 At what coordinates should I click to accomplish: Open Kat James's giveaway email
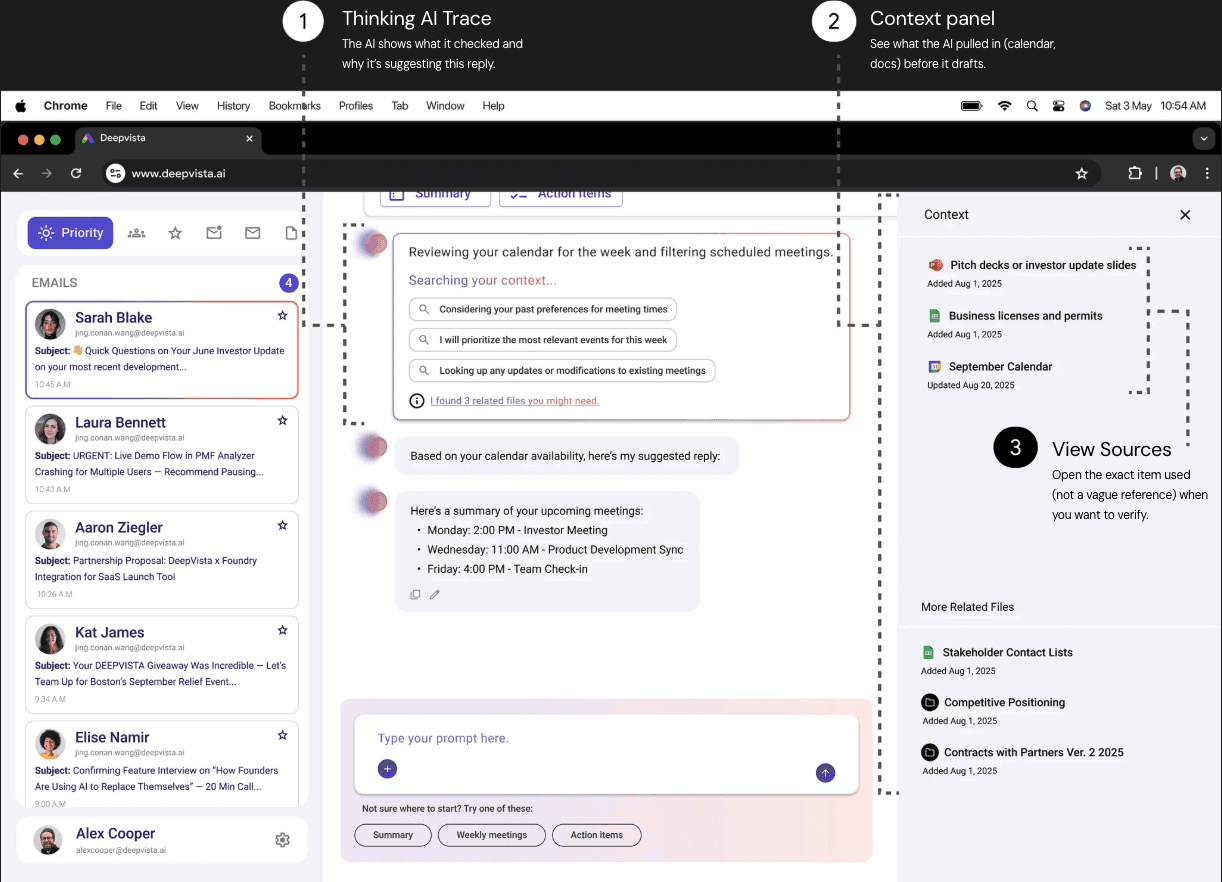coord(162,665)
